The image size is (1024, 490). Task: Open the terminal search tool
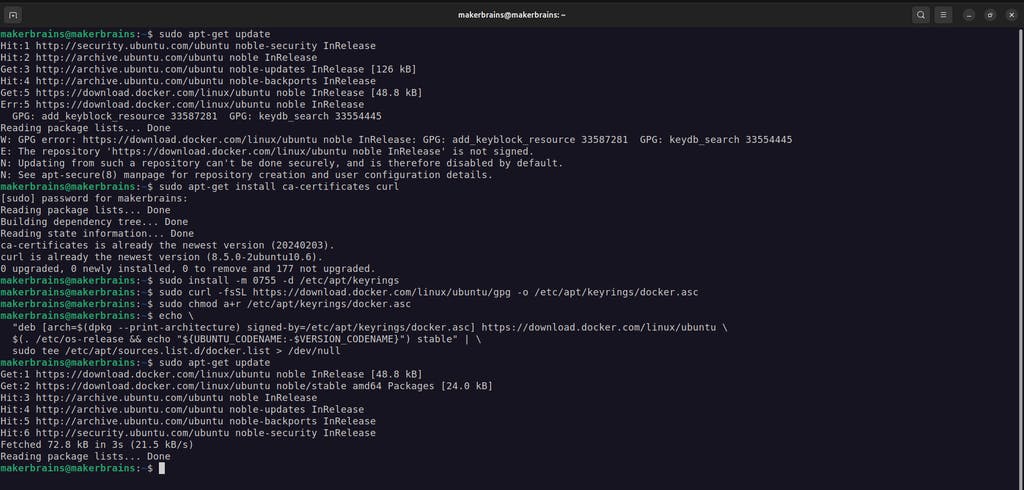(x=921, y=15)
